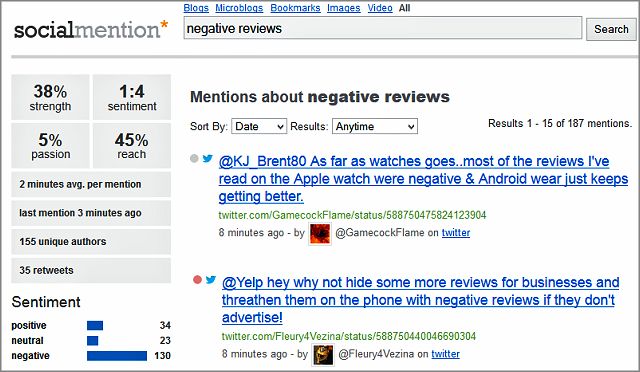Click the Twitter bird icon beside the @KJ_Brent80 mention
640x372 pixels.
208,158
